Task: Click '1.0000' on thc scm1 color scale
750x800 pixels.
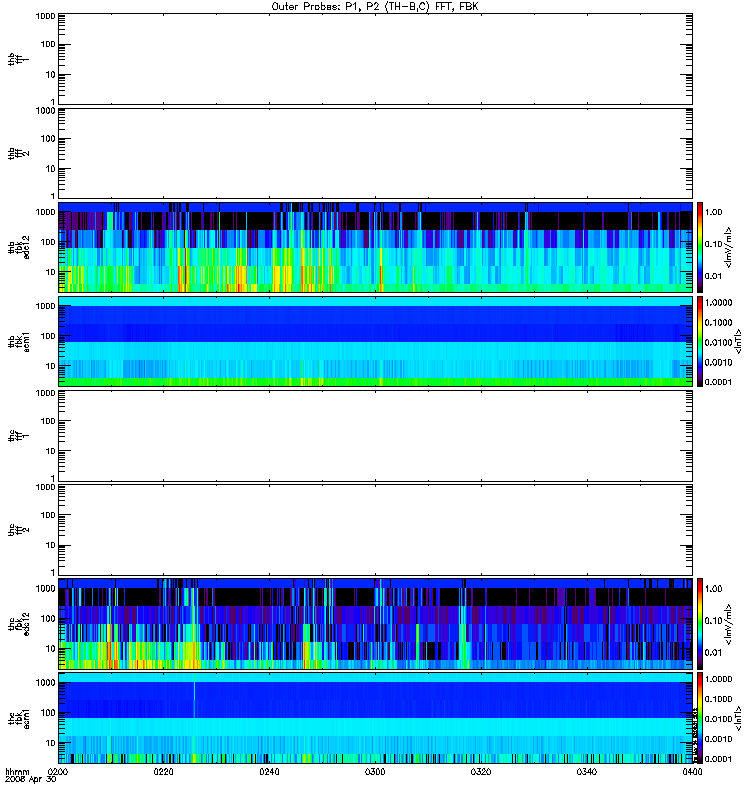Action: point(718,679)
